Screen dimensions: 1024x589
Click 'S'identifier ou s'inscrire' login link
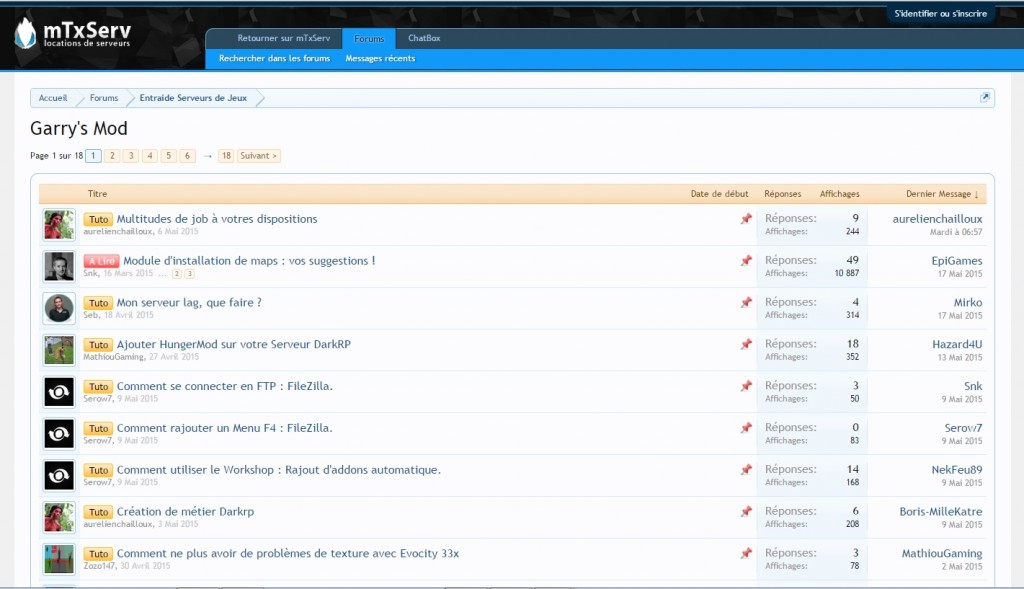point(940,14)
